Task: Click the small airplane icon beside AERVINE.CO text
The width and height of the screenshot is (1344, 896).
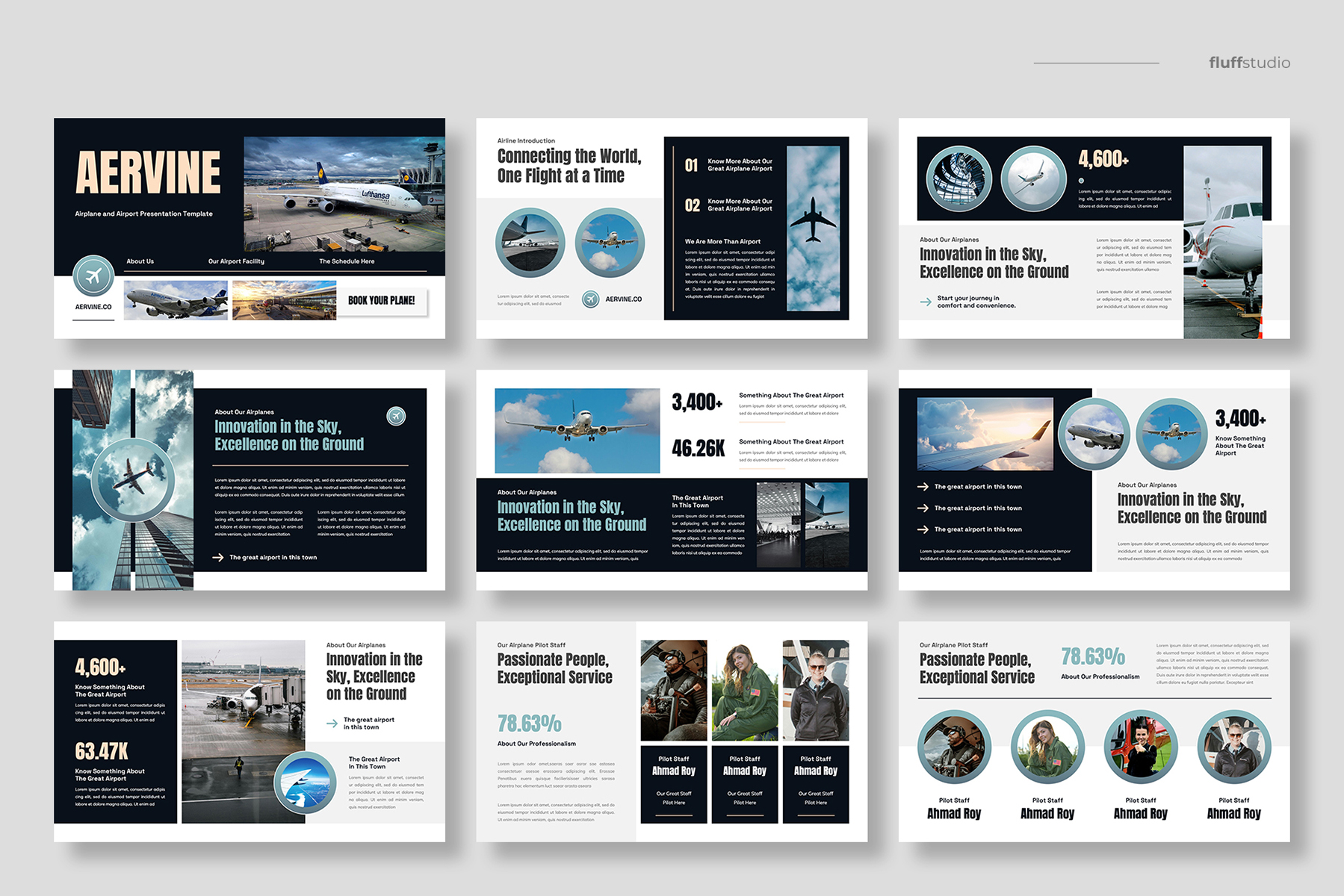Action: click(590, 299)
